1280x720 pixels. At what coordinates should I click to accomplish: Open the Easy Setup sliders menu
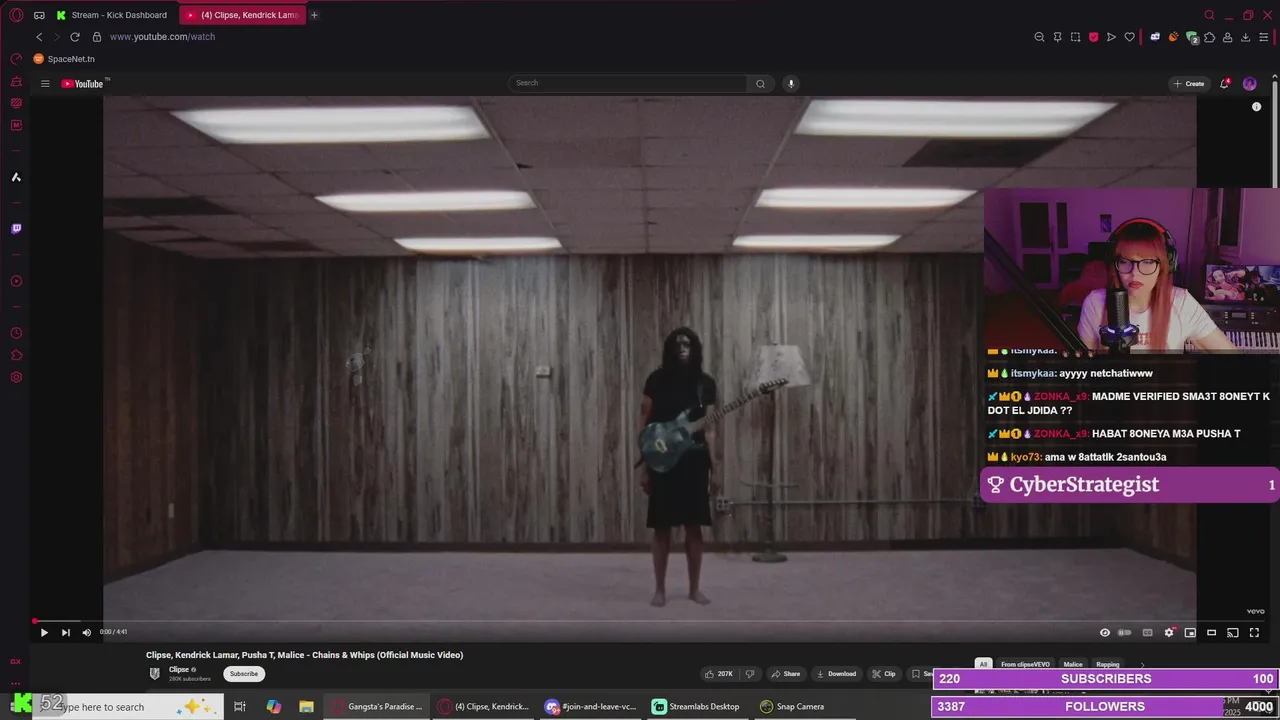coord(1264,37)
